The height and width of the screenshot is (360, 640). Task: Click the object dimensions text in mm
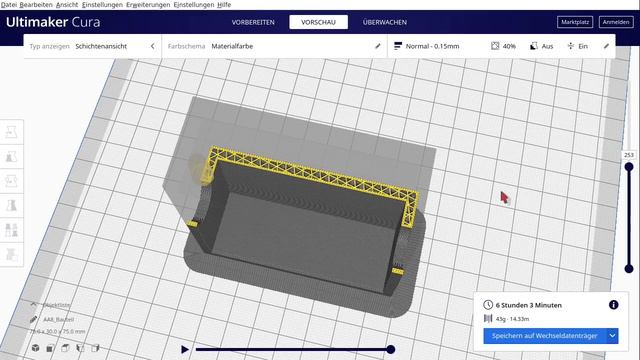coord(58,331)
